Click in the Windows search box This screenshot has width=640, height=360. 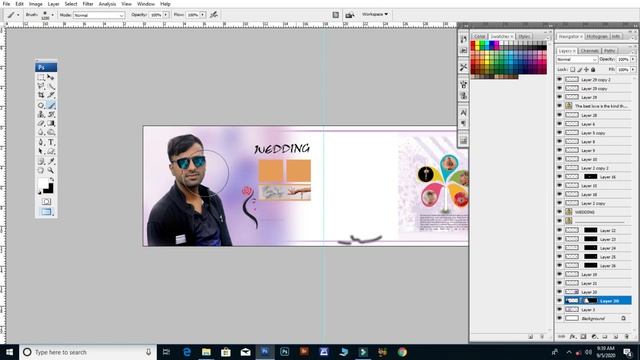88,352
